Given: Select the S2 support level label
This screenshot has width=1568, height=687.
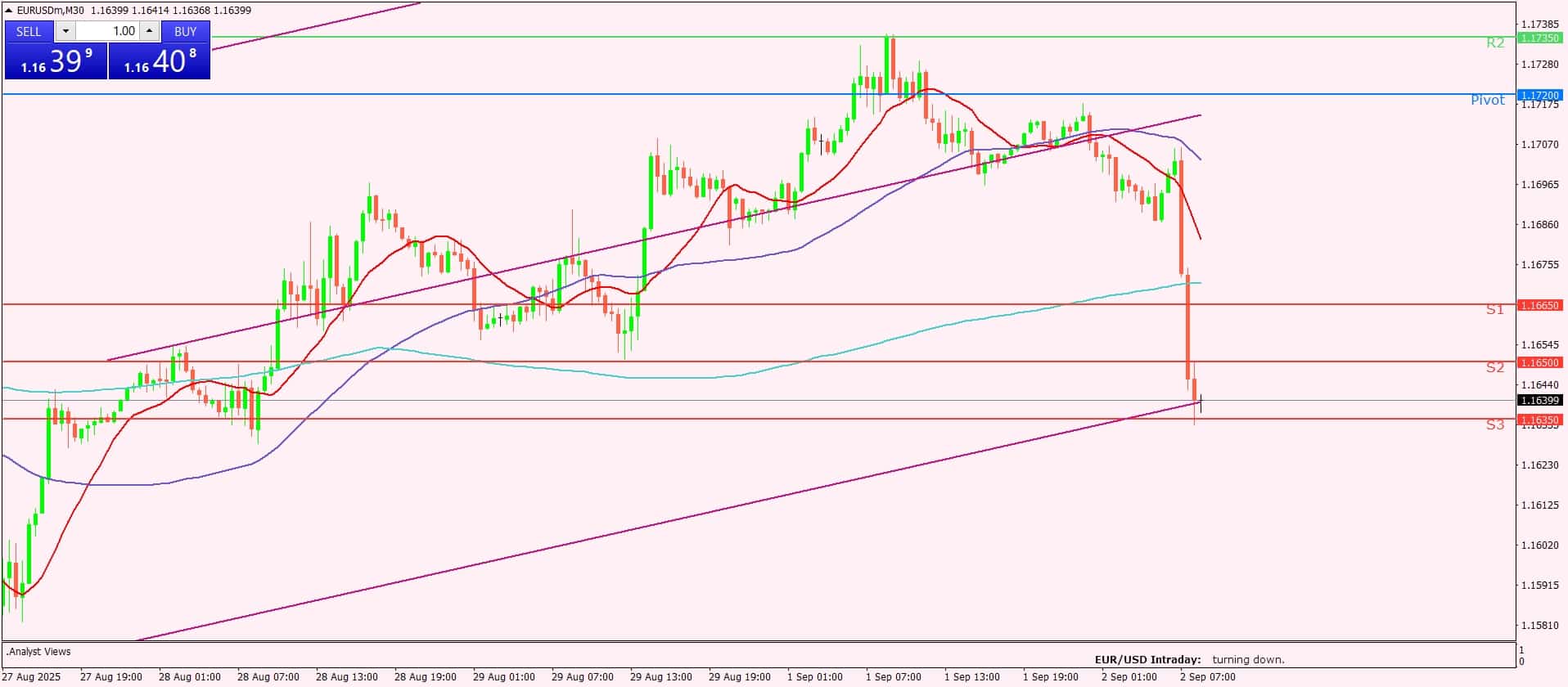Looking at the screenshot, I should (x=1495, y=368).
